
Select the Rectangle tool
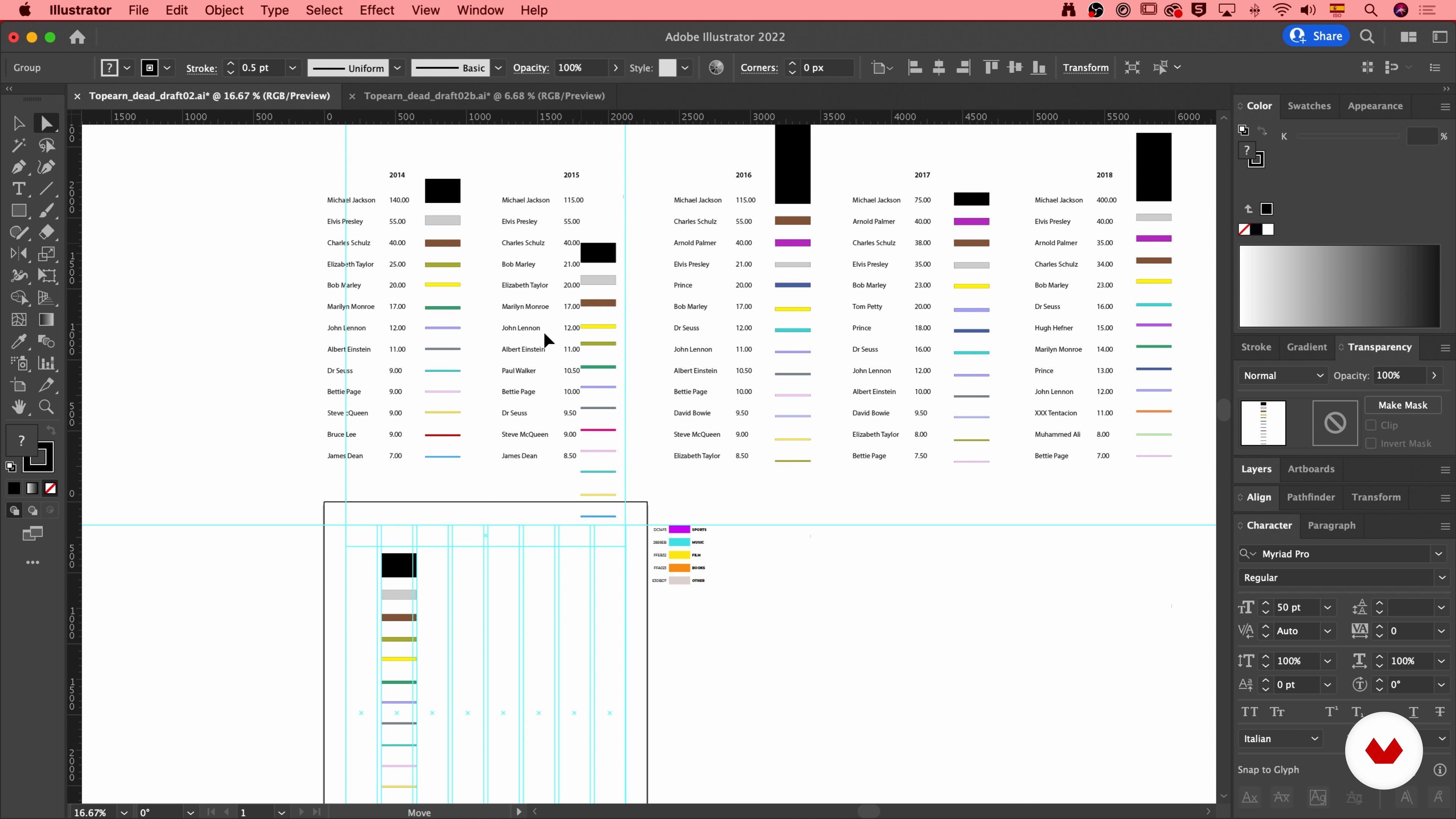click(x=19, y=210)
